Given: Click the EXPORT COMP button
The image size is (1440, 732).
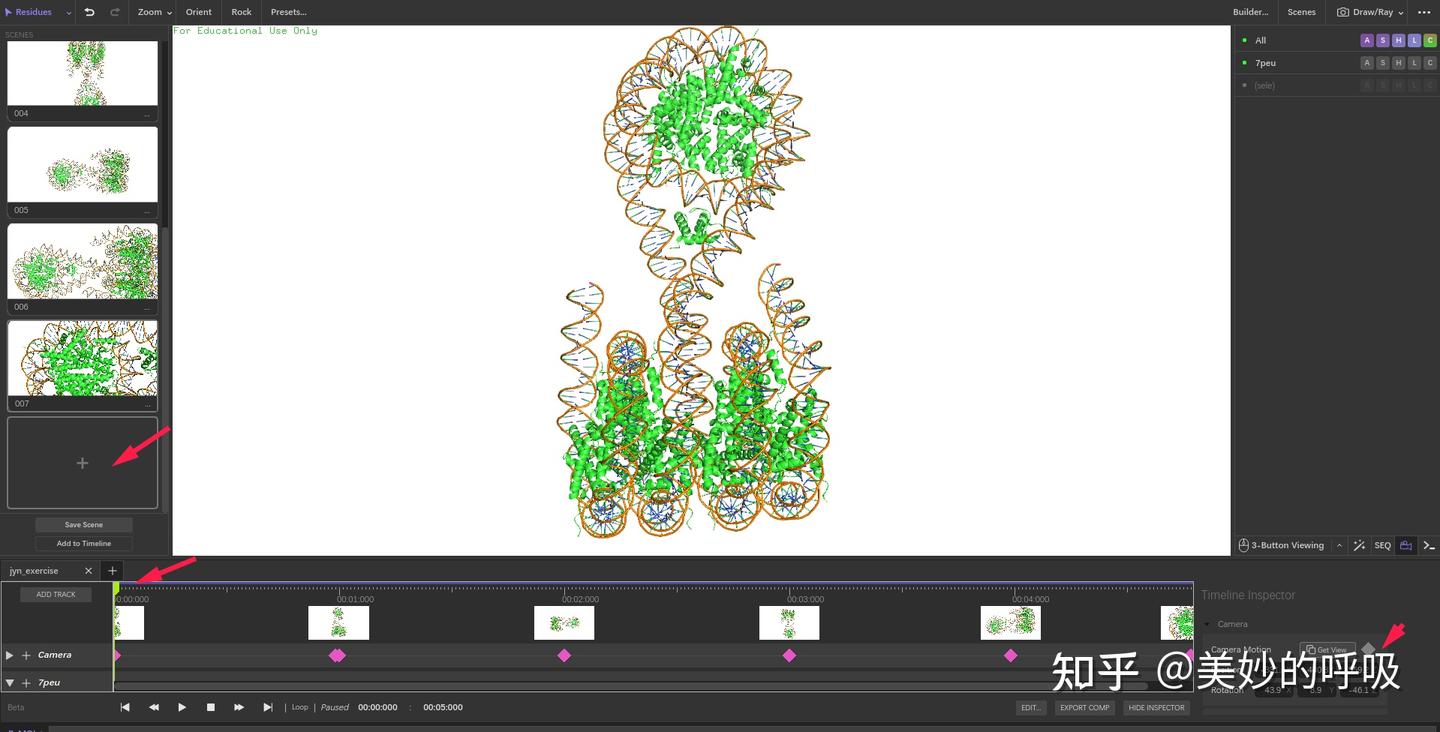Looking at the screenshot, I should pos(1085,707).
